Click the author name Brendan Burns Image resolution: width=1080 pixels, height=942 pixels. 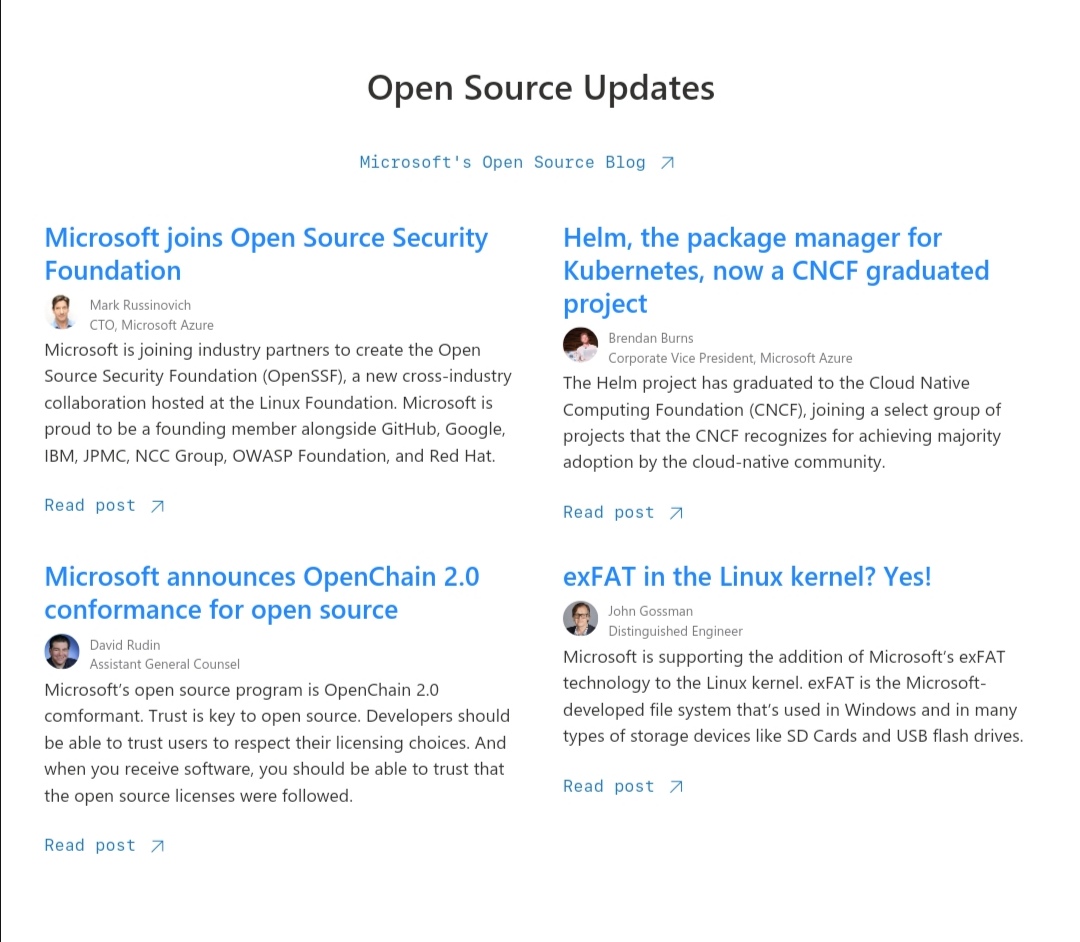click(651, 338)
